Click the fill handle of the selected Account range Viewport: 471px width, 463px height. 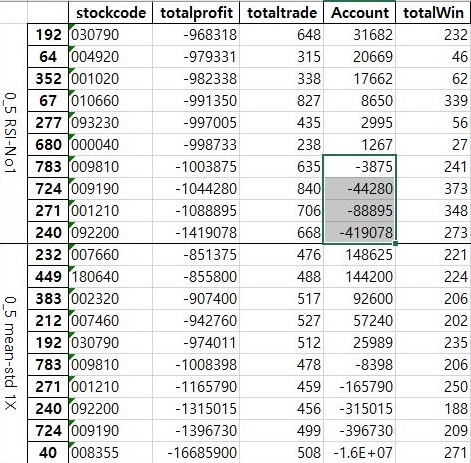coord(395,244)
